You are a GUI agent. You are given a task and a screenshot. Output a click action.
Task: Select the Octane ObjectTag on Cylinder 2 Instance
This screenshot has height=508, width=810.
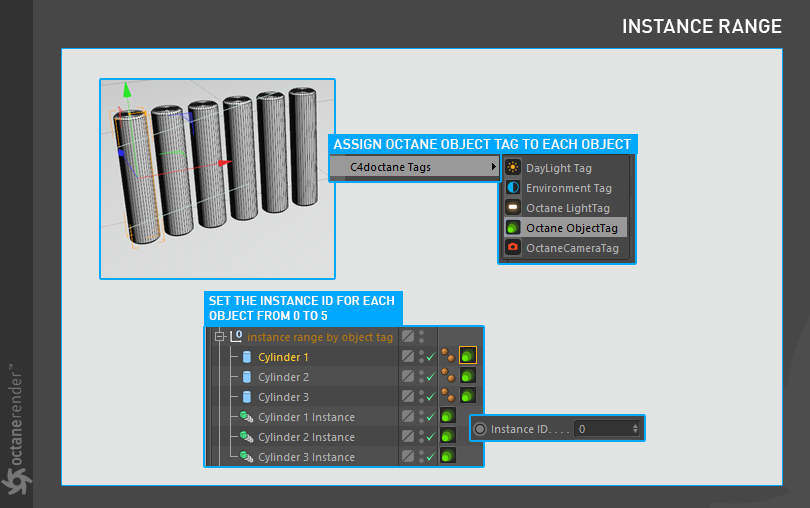[x=447, y=436]
